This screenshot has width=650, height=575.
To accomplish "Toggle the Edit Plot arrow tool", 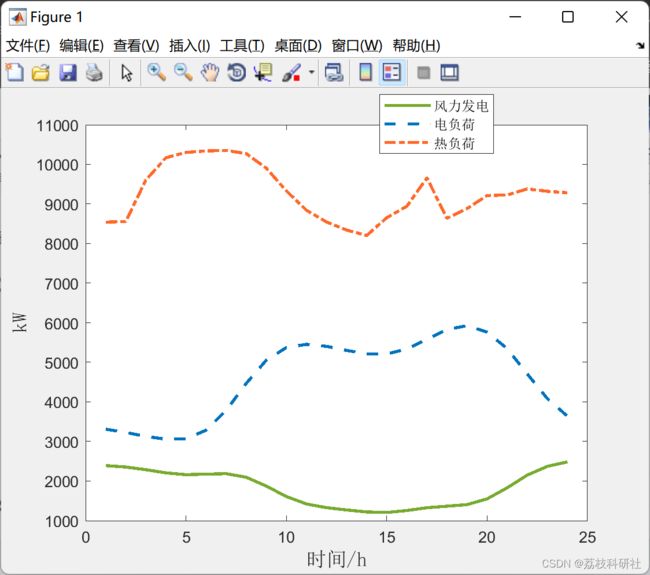I will pos(127,72).
